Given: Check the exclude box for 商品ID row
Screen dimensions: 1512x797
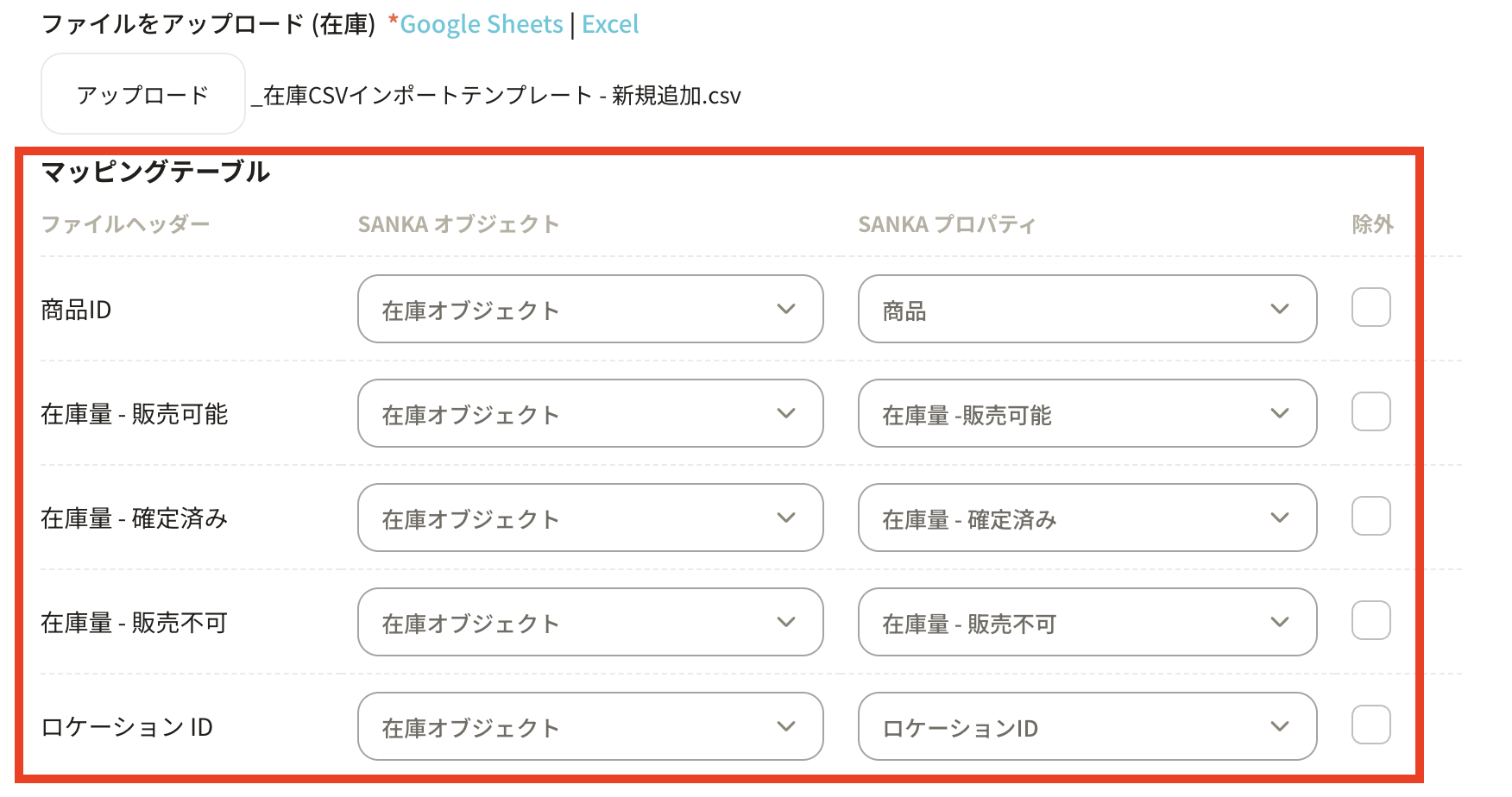Looking at the screenshot, I should [1370, 308].
